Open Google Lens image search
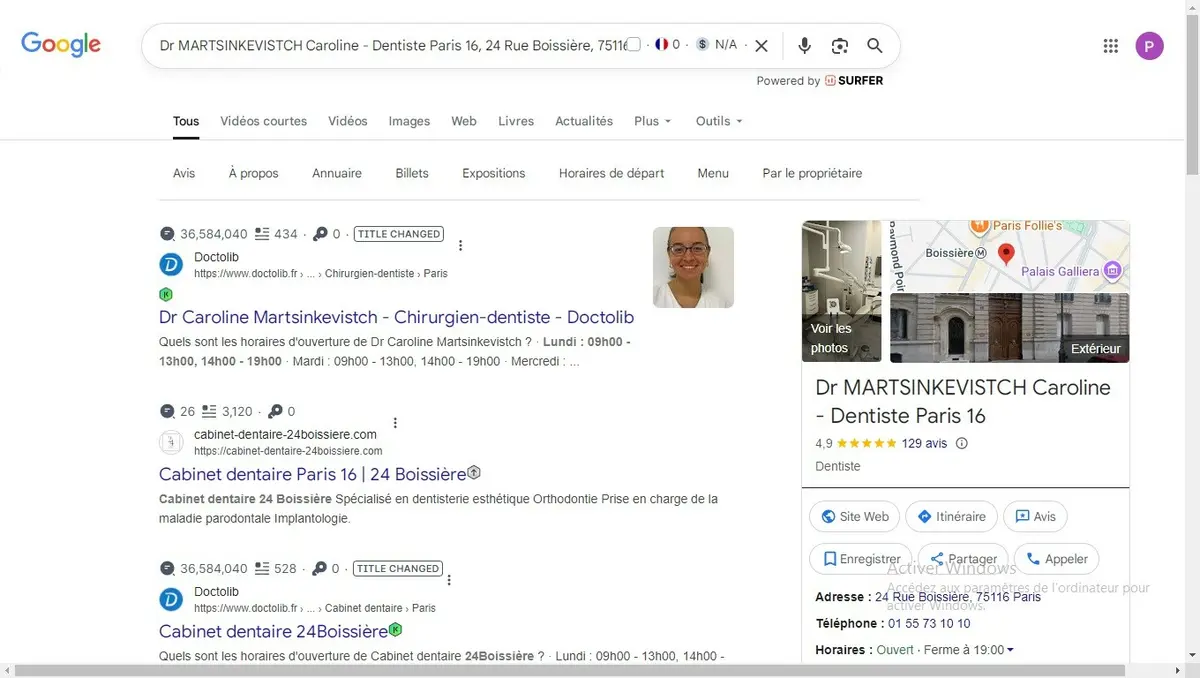 pos(840,46)
